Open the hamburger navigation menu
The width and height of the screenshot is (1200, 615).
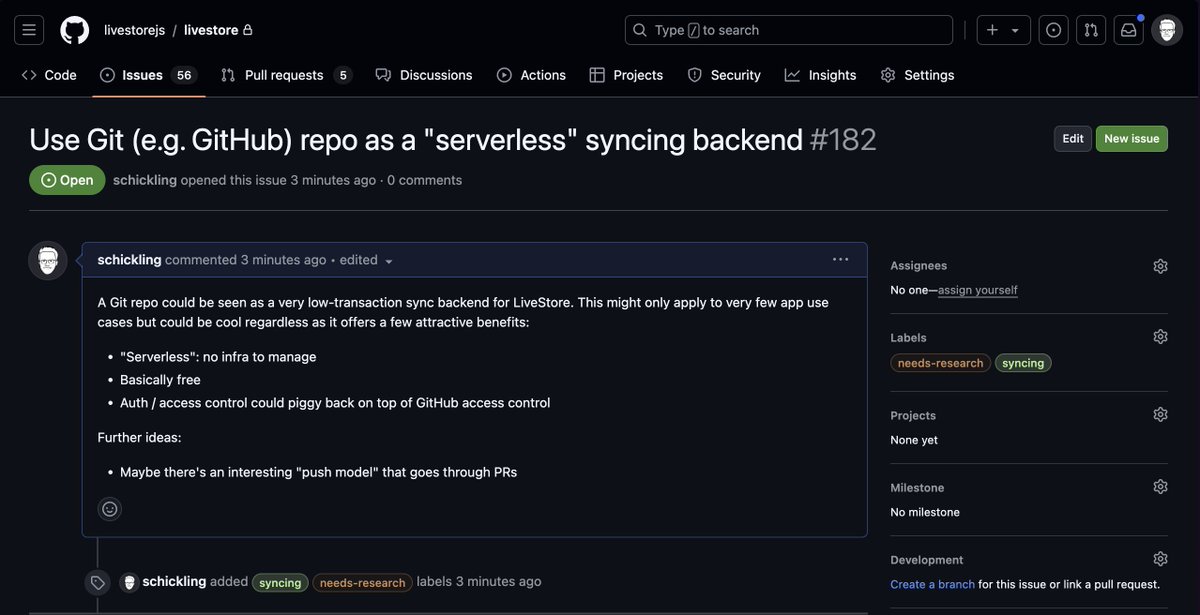click(x=29, y=30)
